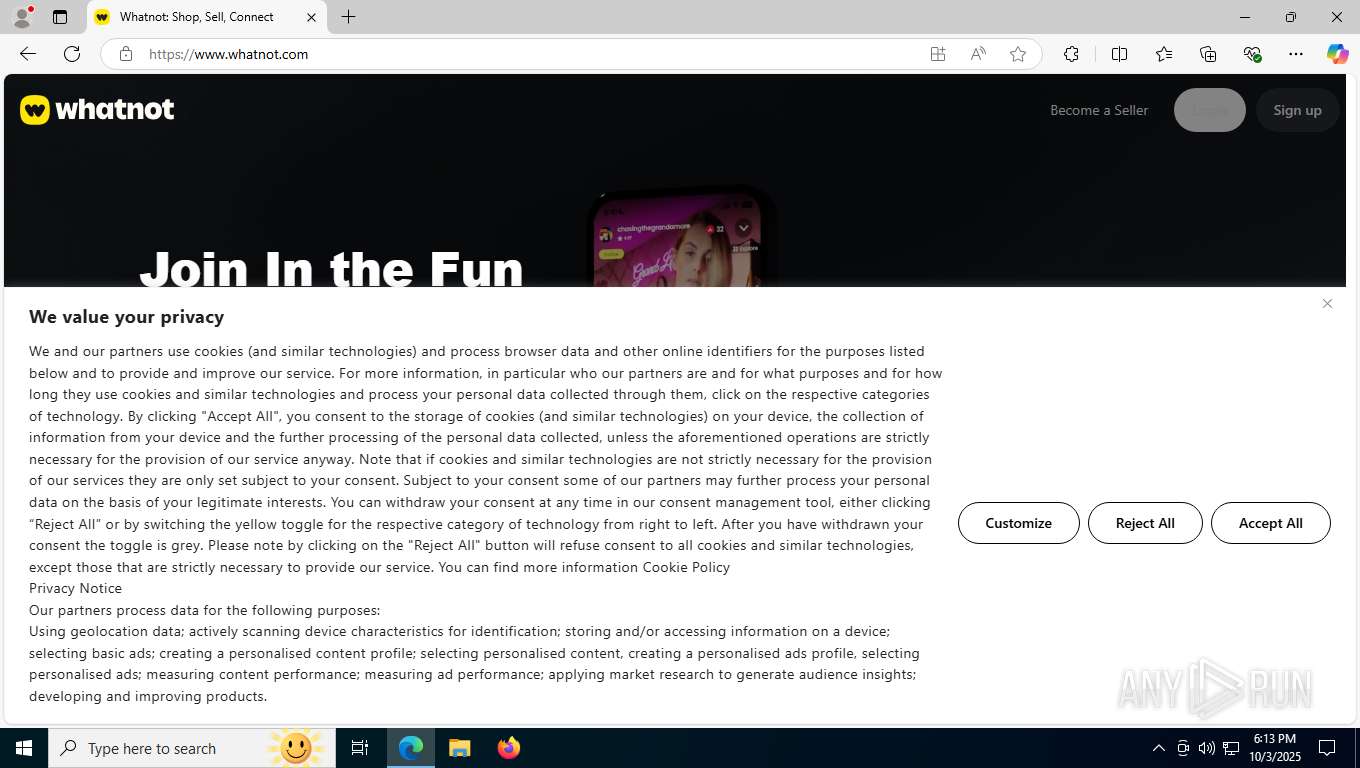1360x768 pixels.
Task: Click the phone livestream preview image
Action: pos(680,238)
